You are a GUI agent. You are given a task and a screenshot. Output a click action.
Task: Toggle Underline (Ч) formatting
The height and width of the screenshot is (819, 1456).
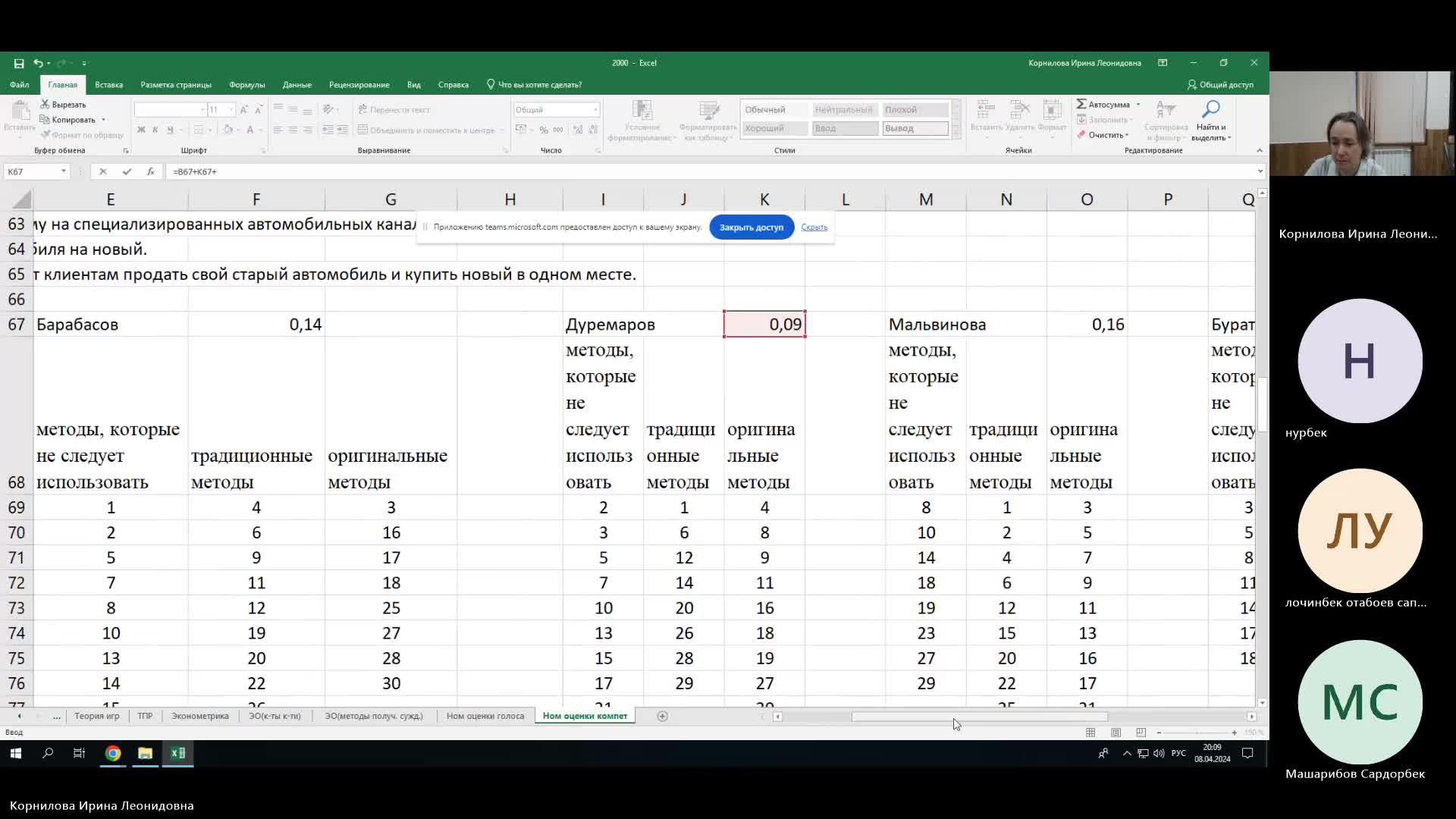point(170,130)
